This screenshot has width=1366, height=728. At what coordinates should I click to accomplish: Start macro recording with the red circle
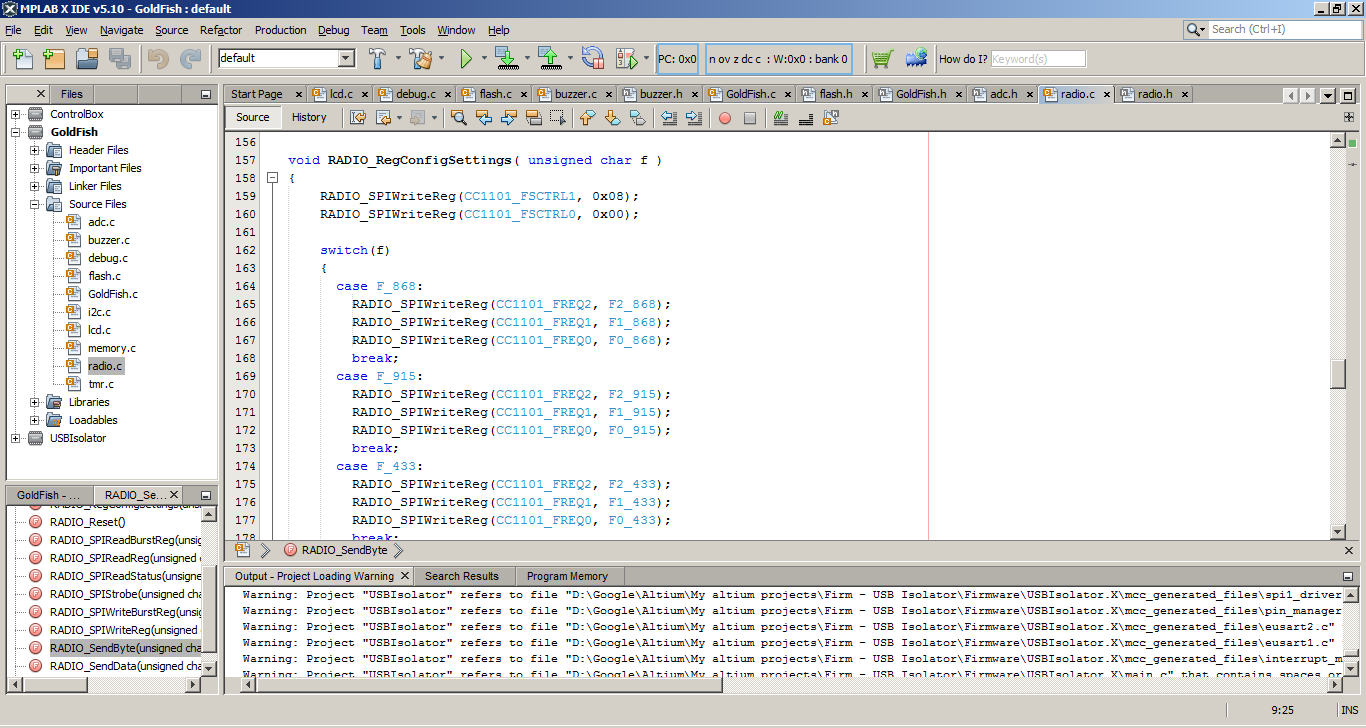[725, 118]
